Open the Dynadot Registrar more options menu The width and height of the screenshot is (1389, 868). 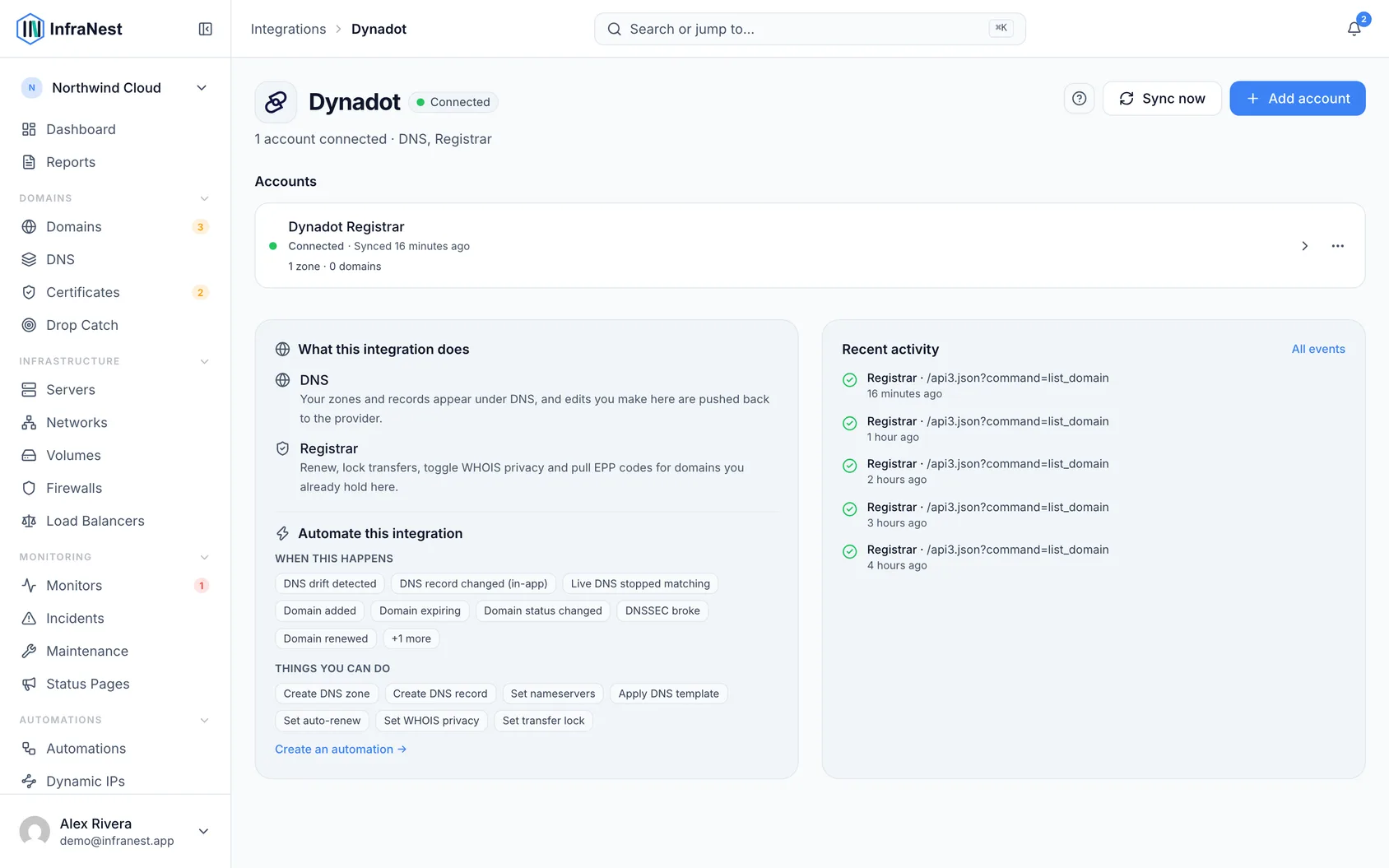pos(1337,246)
